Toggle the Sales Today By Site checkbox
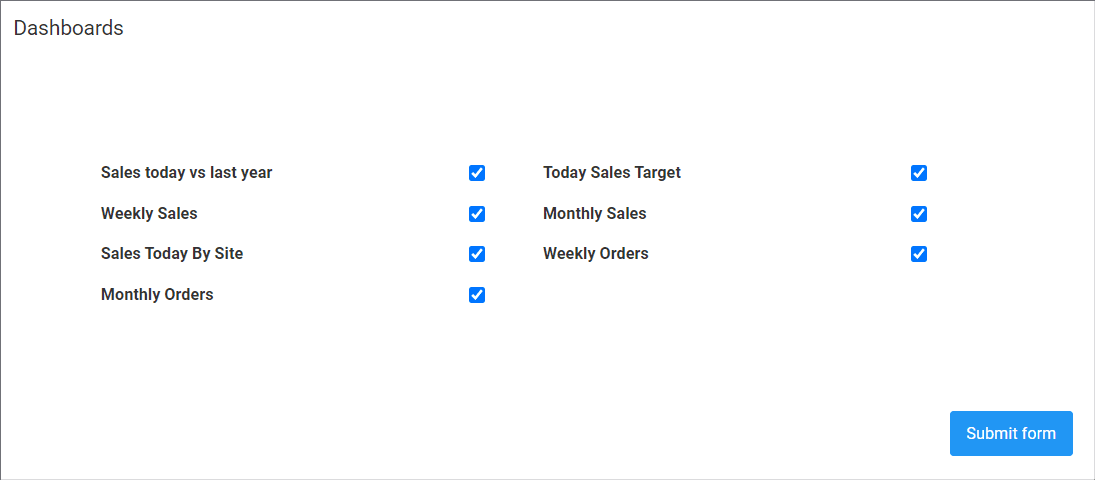The width and height of the screenshot is (1095, 480). pos(477,254)
